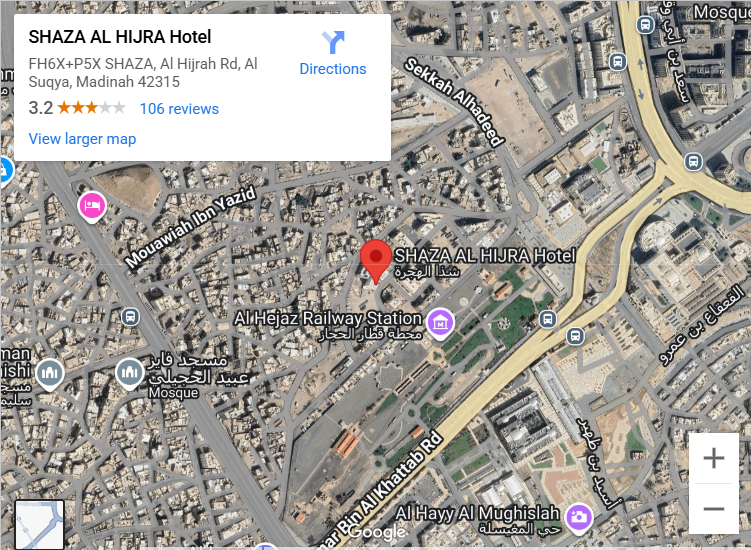The width and height of the screenshot is (751, 550).
Task: Zoom out with the minus button
Action: [x=714, y=508]
